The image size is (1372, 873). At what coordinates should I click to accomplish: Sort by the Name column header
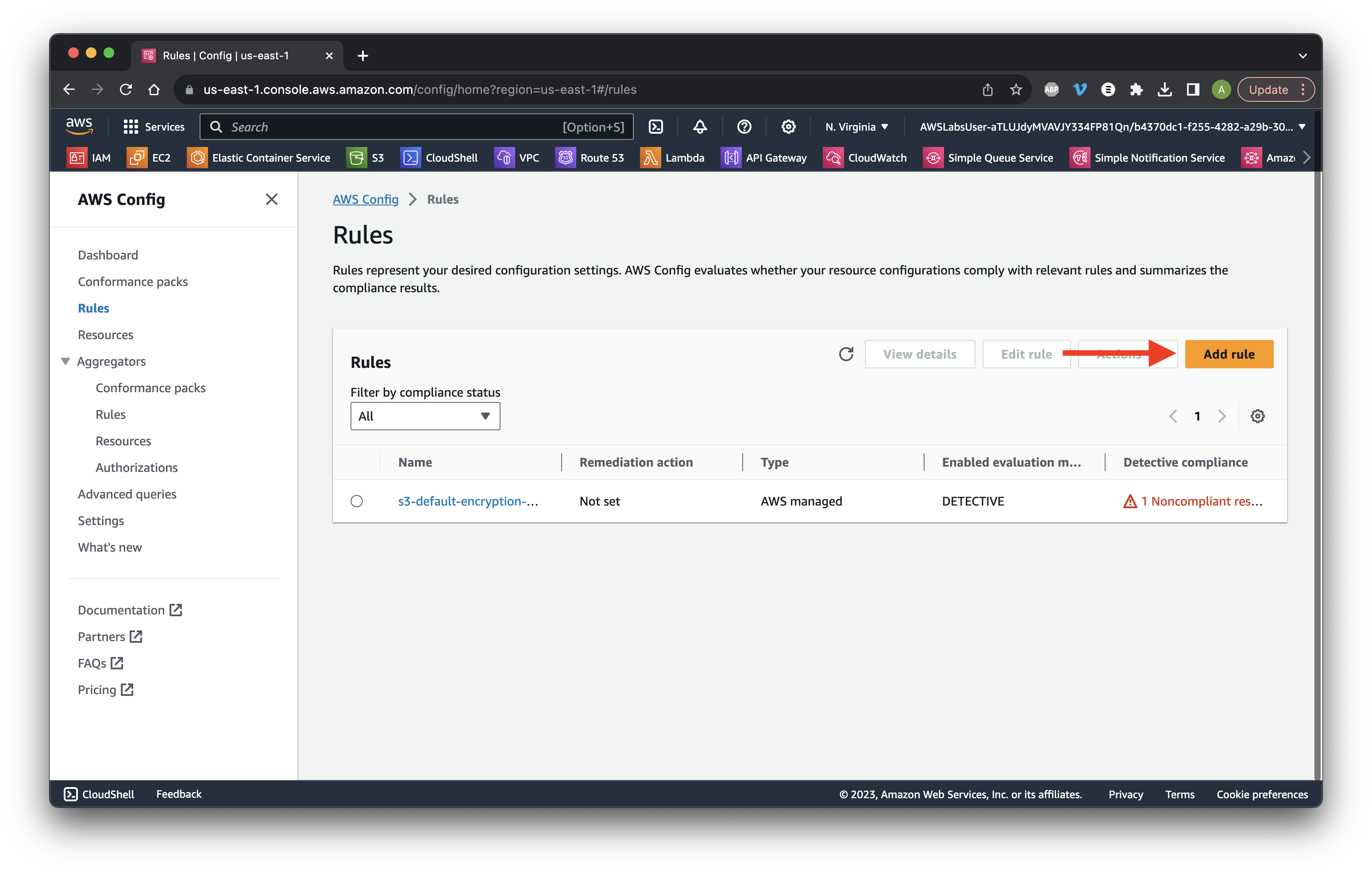(415, 462)
